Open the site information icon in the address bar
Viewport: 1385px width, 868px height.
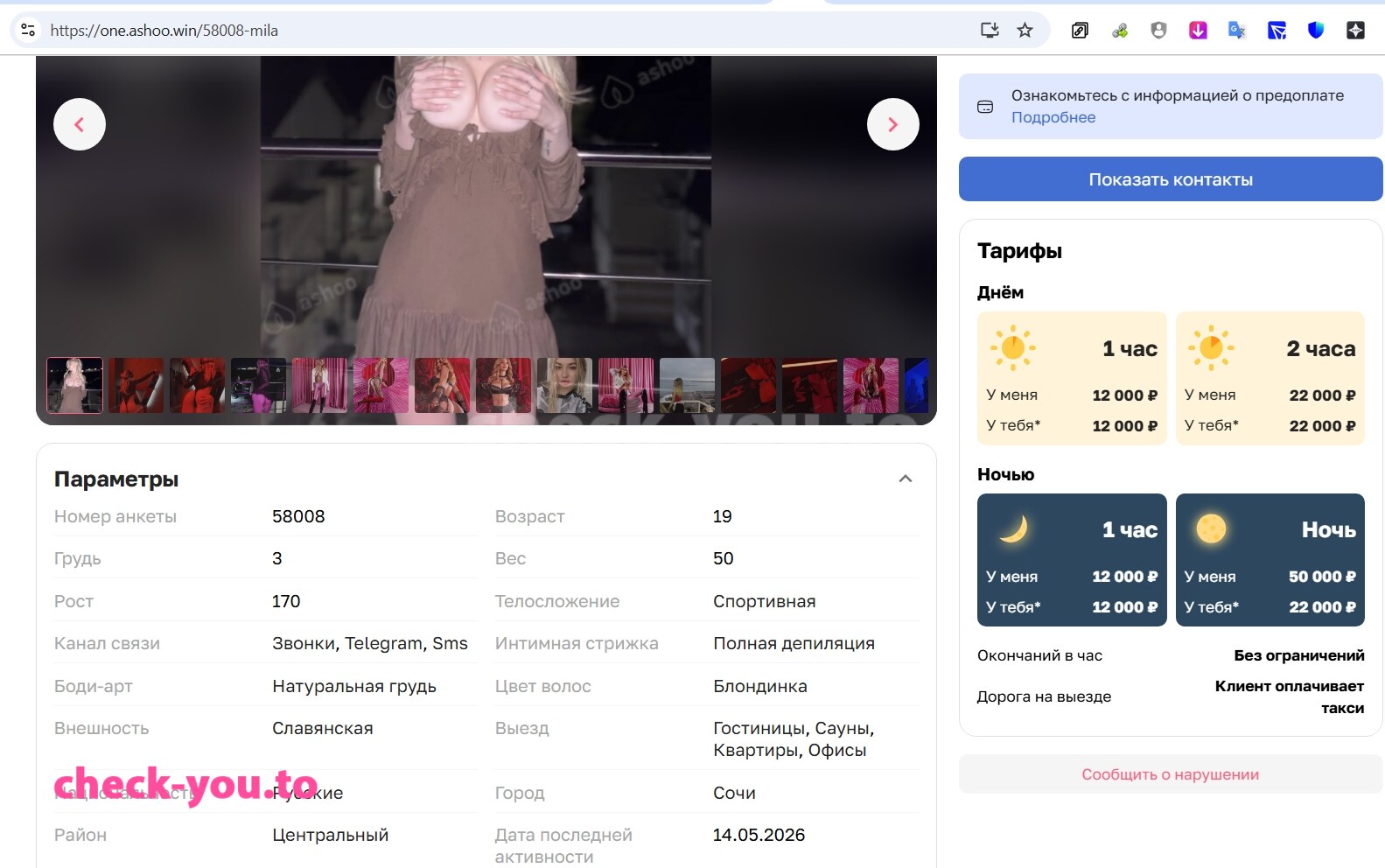coord(28,31)
